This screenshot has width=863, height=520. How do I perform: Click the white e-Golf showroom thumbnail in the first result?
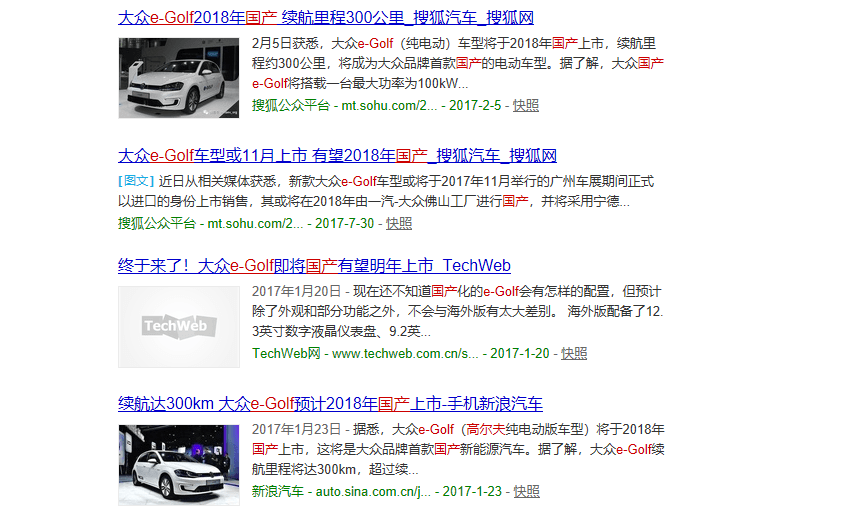pos(179,78)
